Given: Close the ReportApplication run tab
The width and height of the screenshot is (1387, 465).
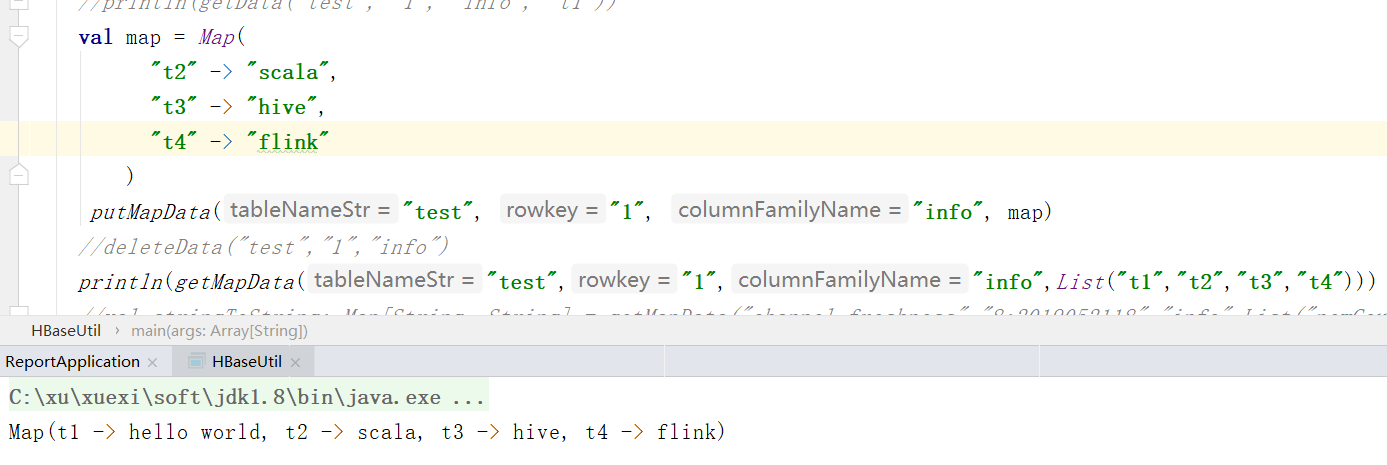Looking at the screenshot, I should [x=152, y=362].
